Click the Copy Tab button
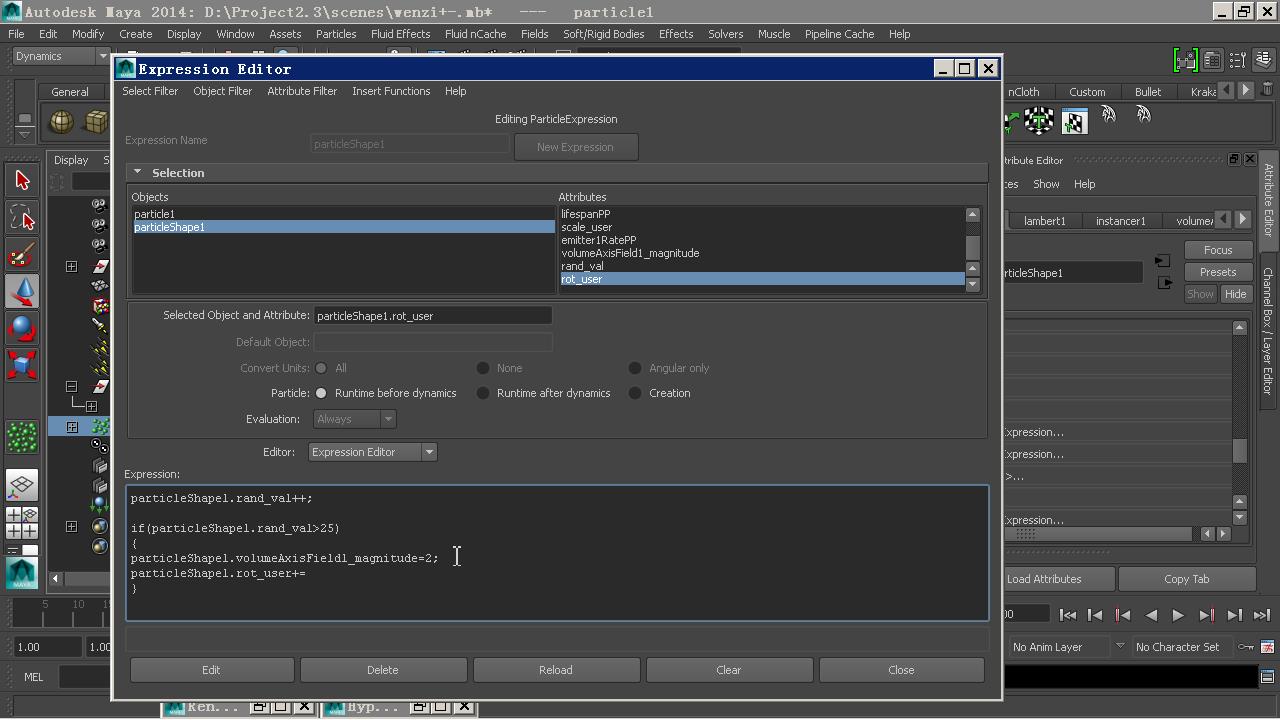1280x720 pixels. tap(1186, 579)
